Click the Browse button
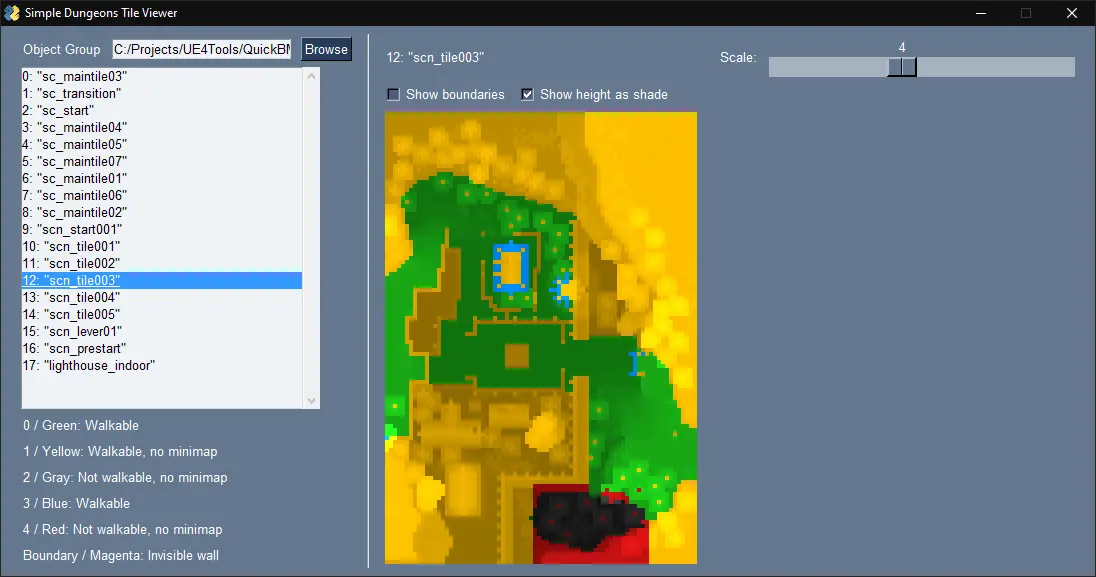1096x577 pixels. (326, 50)
